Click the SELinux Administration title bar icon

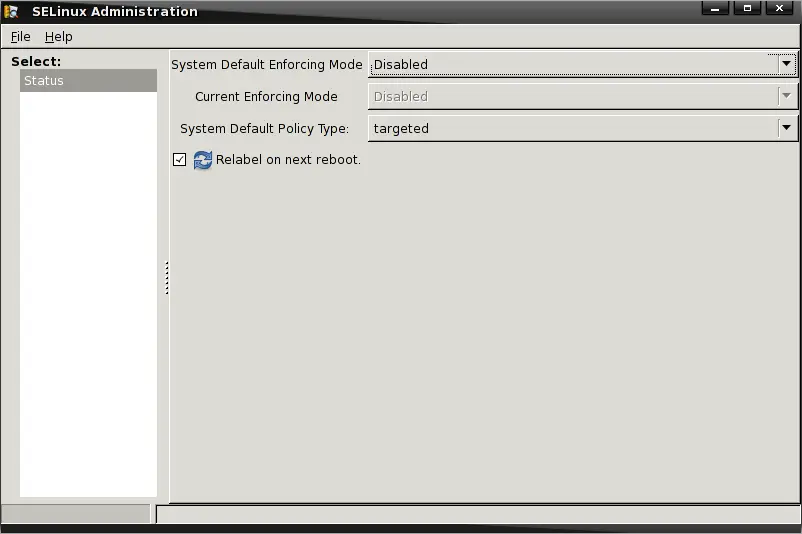(x=11, y=11)
